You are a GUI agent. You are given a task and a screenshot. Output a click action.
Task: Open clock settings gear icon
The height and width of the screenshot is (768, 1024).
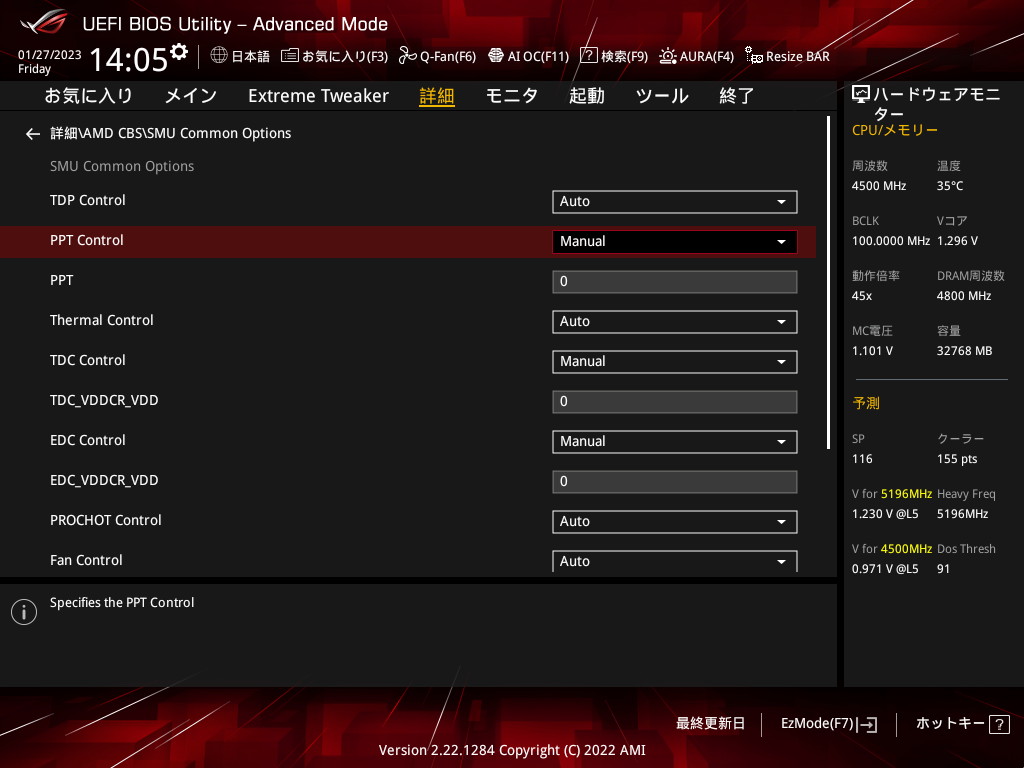[x=179, y=52]
